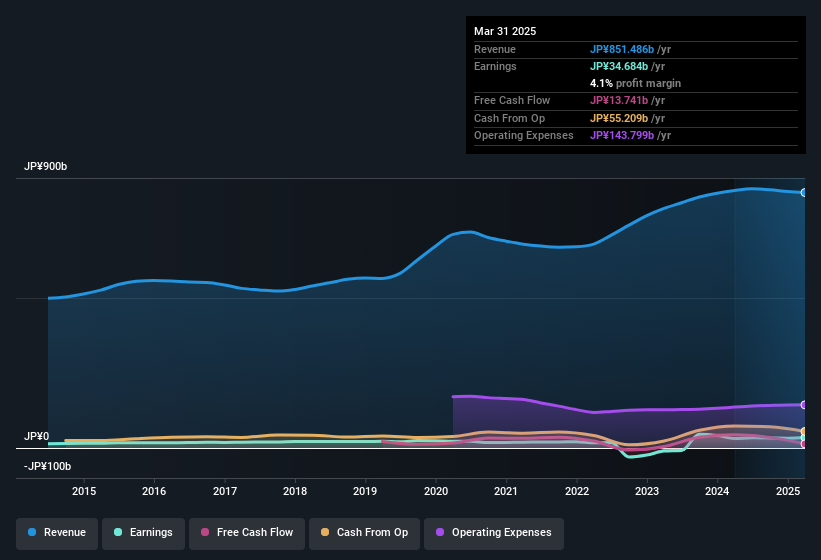Click the Cash From Op label in tooltip

[509, 118]
